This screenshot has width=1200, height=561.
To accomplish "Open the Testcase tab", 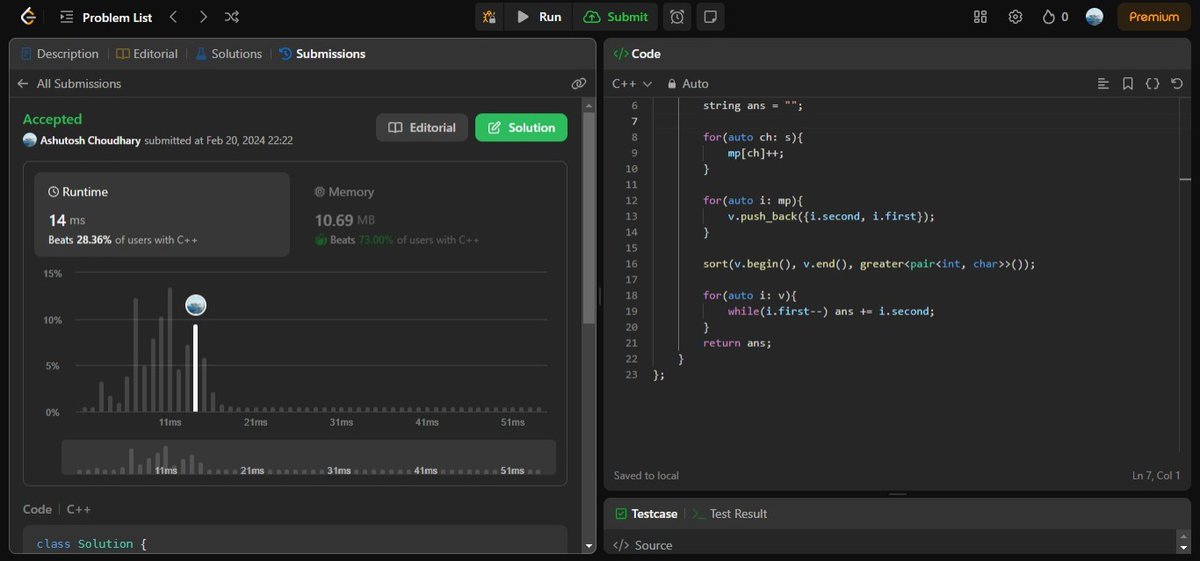I will coord(646,514).
